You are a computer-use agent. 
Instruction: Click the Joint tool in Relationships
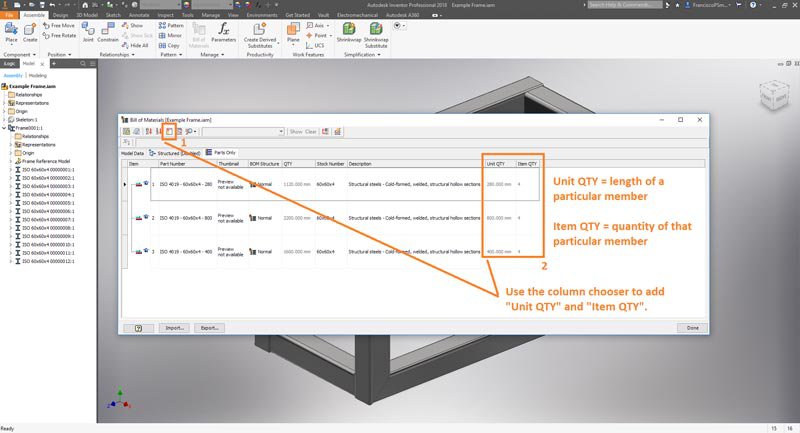click(x=88, y=33)
